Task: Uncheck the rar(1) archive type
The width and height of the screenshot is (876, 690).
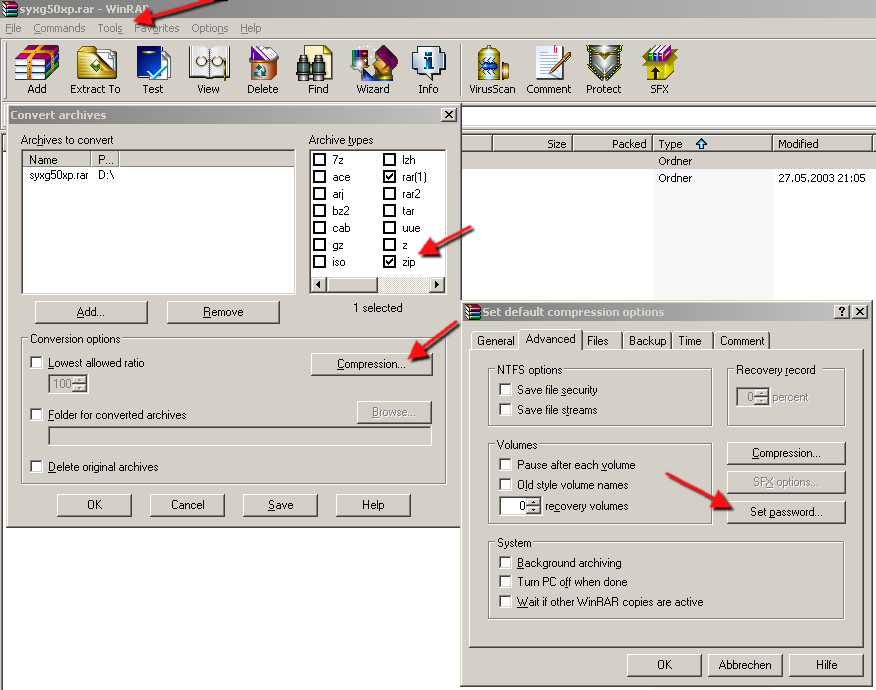Action: pyautogui.click(x=389, y=177)
